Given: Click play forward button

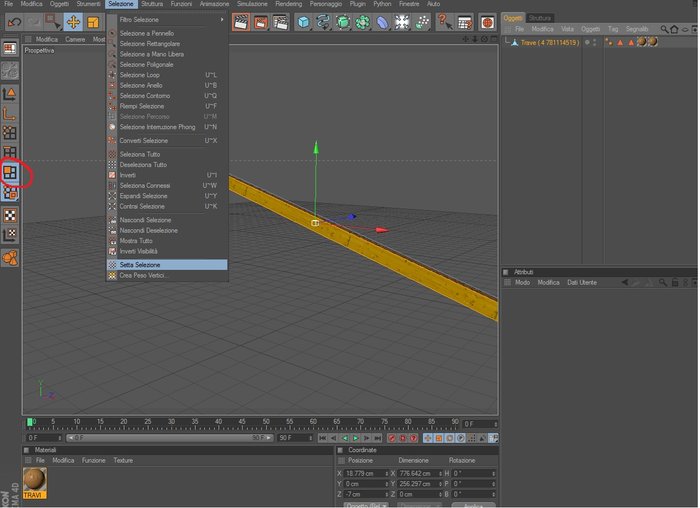Looking at the screenshot, I should 356,438.
